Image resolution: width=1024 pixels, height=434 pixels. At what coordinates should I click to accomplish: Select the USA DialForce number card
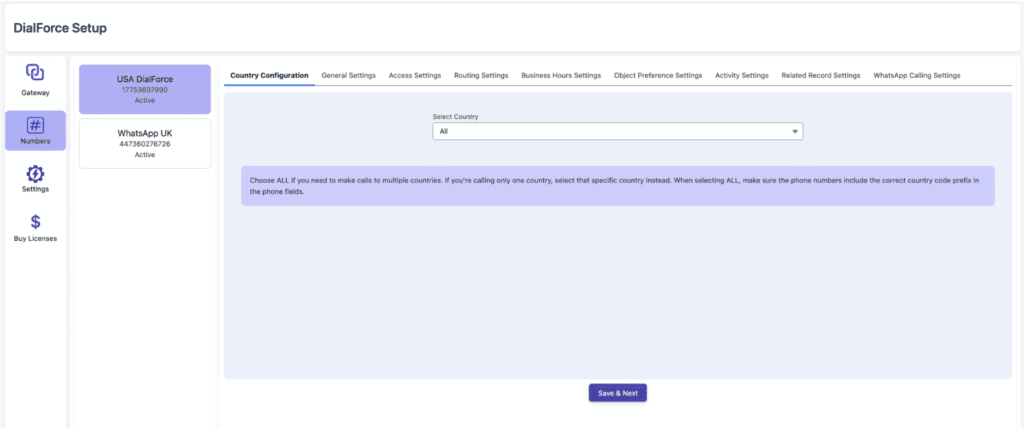click(145, 89)
